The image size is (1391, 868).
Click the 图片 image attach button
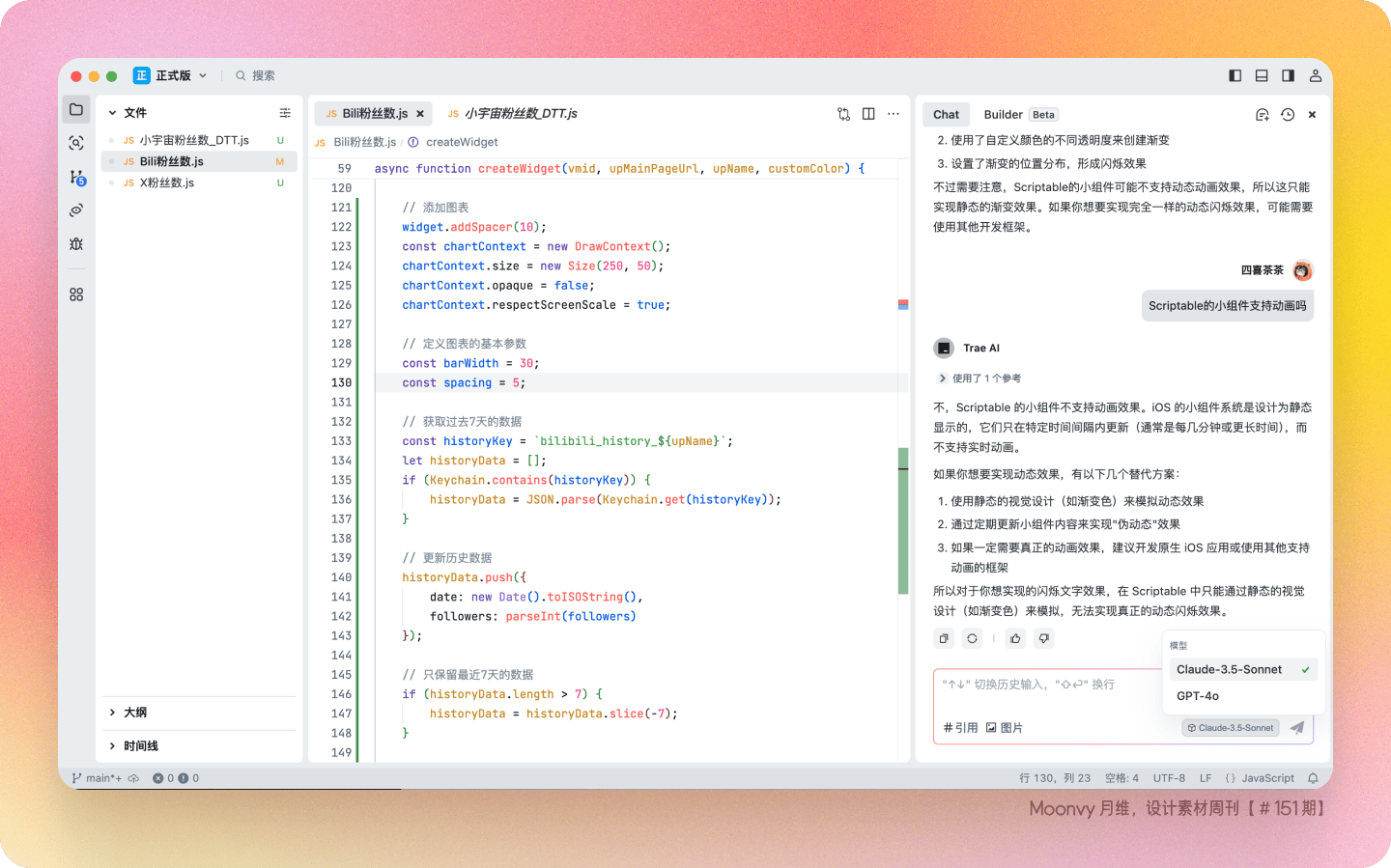pyautogui.click(x=1004, y=728)
